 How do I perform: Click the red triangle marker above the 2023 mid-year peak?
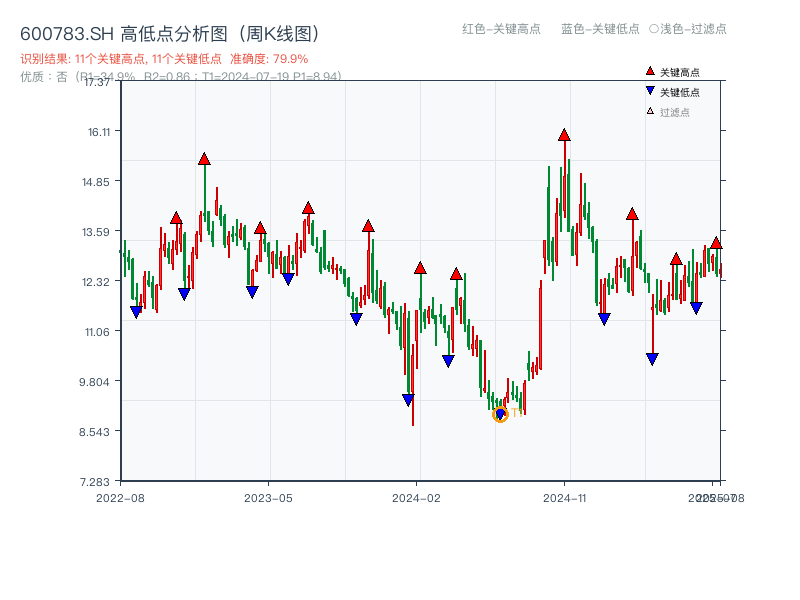click(x=308, y=208)
